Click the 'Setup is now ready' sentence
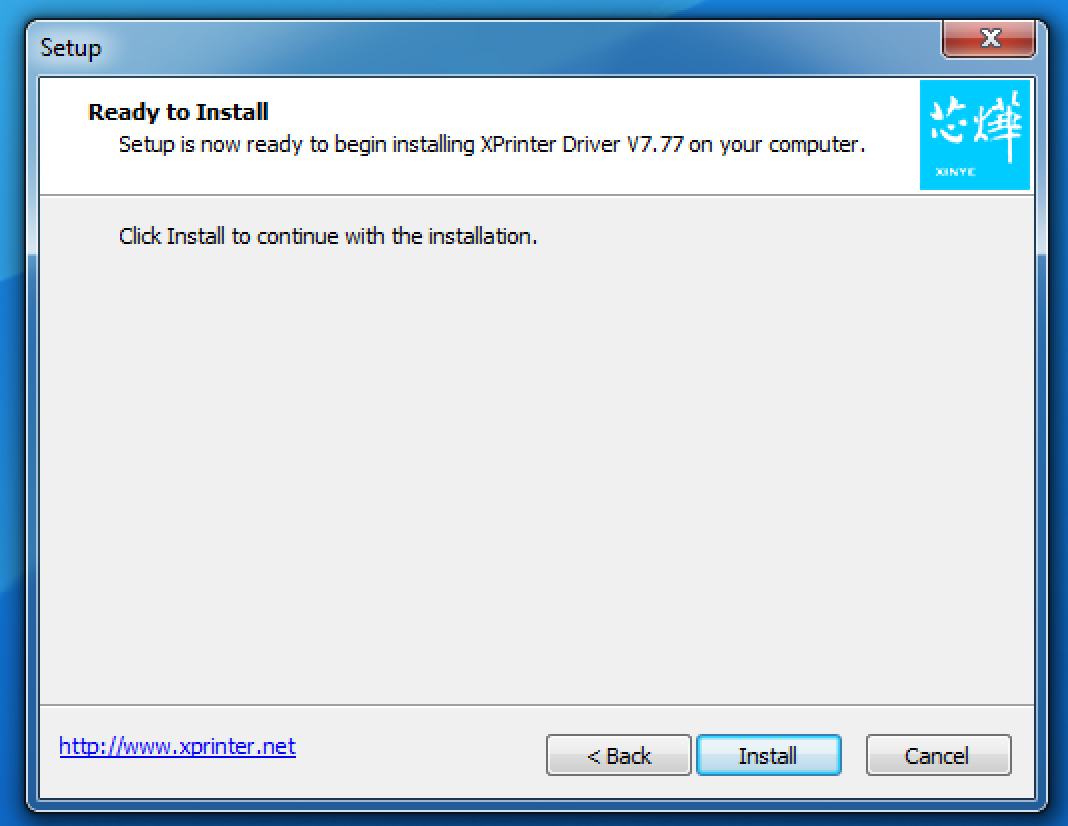Viewport: 1068px width, 826px height. pyautogui.click(x=492, y=144)
